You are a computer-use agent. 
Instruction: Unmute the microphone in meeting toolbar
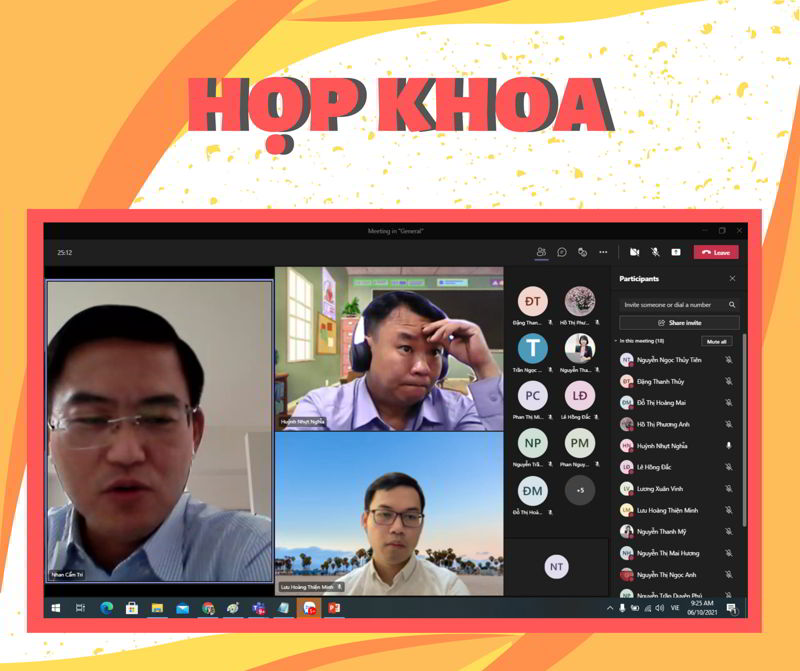pyautogui.click(x=655, y=252)
